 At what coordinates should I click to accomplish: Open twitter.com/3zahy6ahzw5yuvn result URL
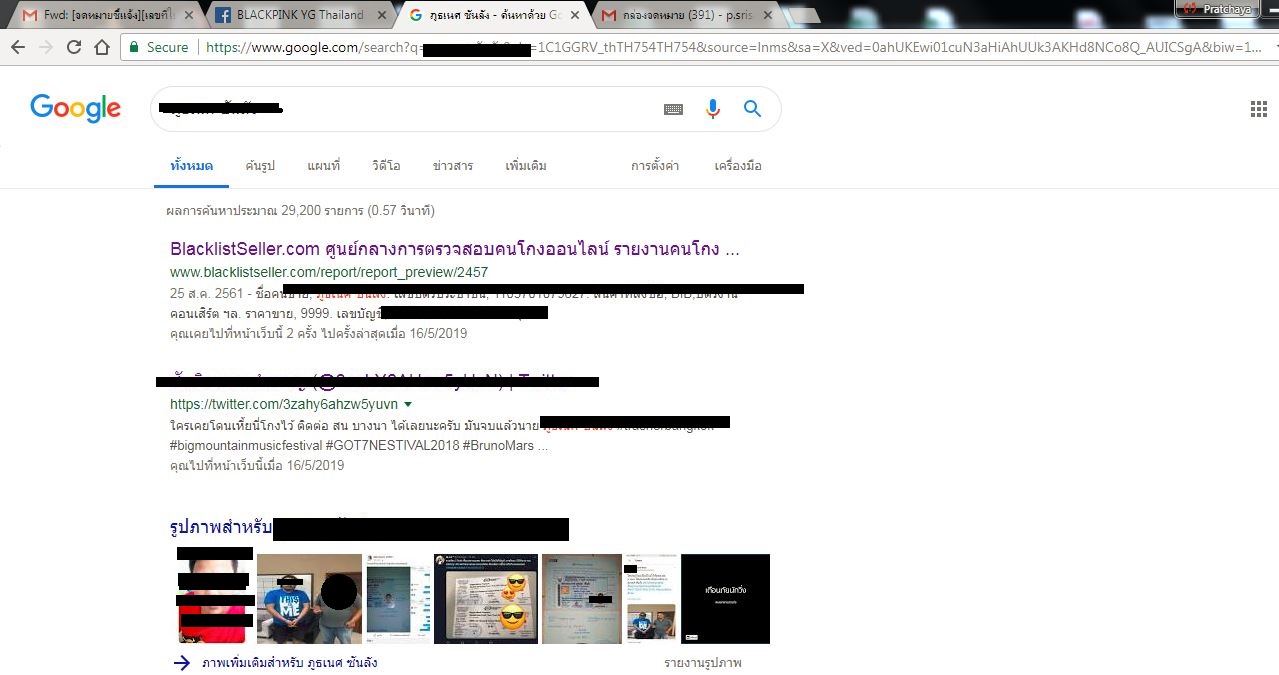283,405
